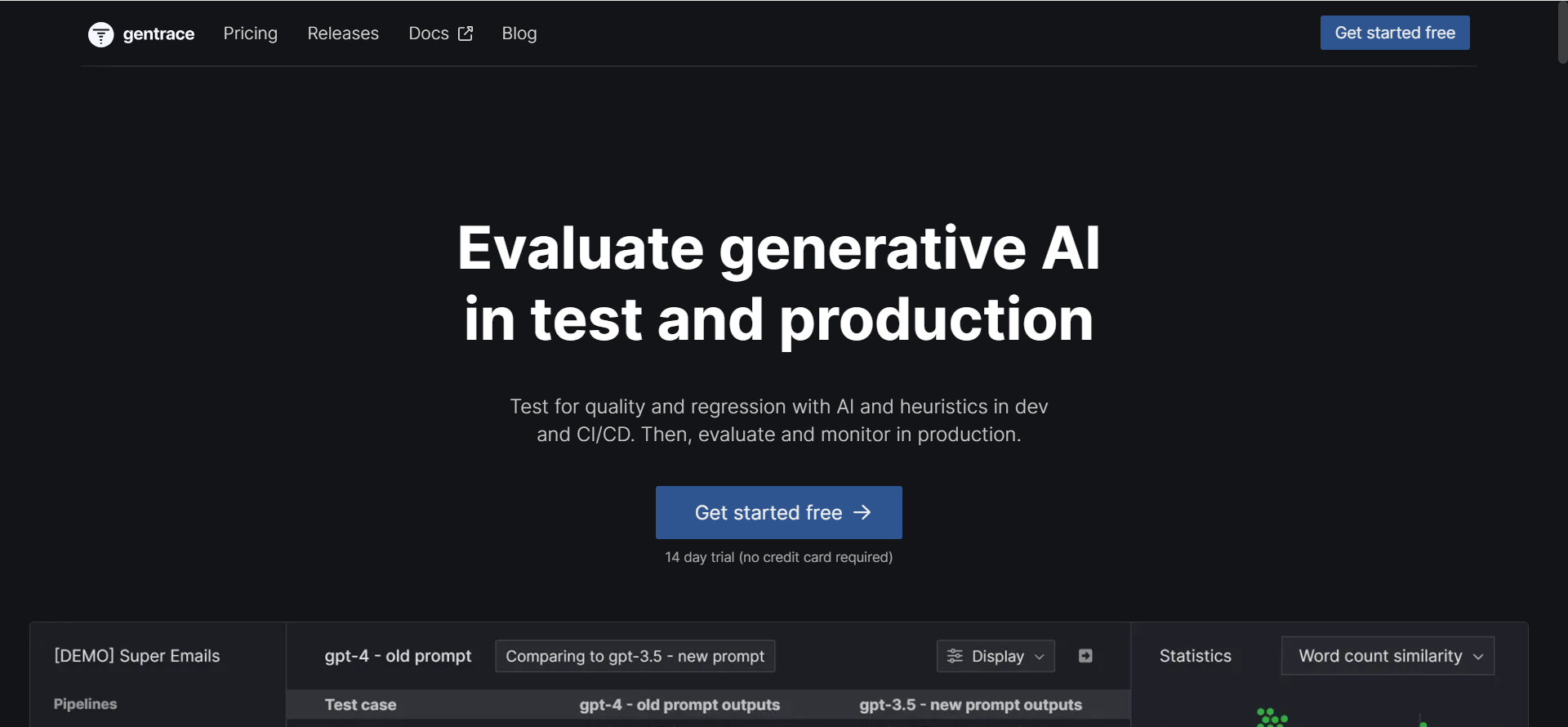
Task: Click the Statistics panel heading
Action: (x=1196, y=656)
